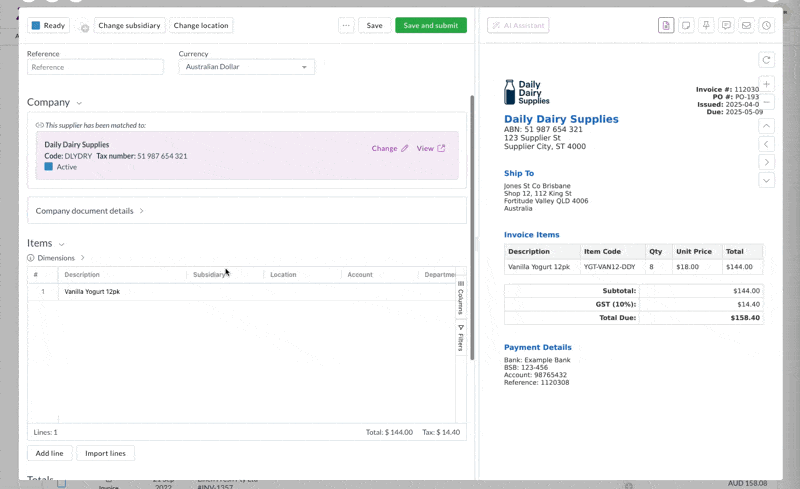Click Tax number 51 987 654 321 text
Screen dimensions: 800x489
(x=142, y=156)
